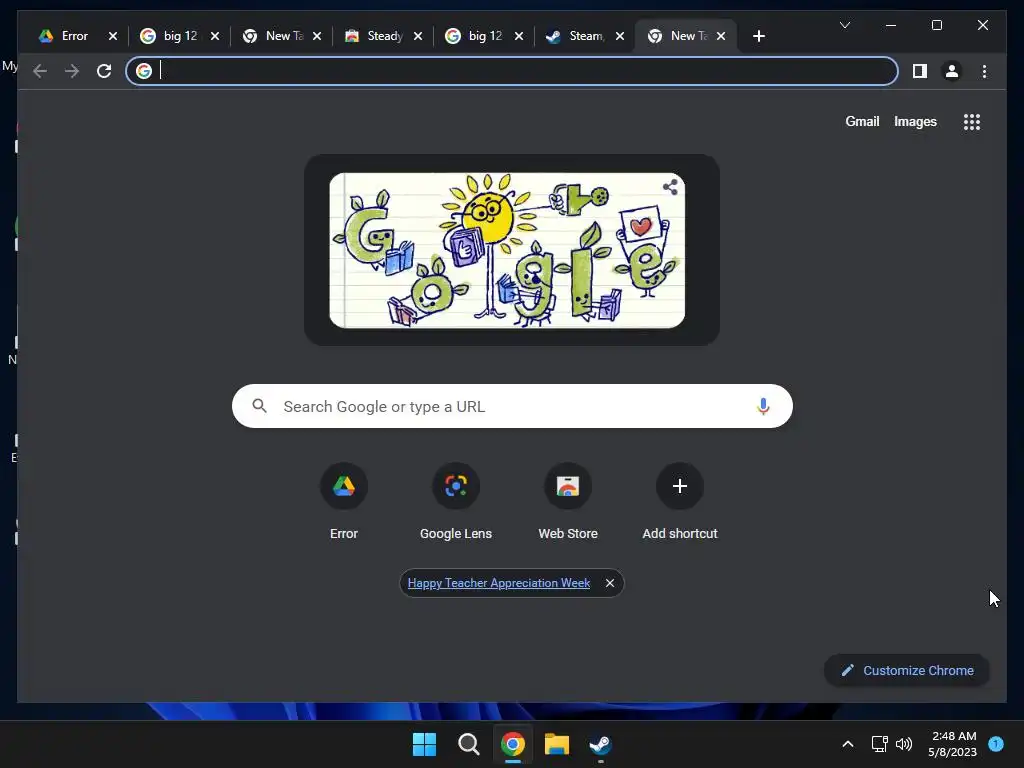Click the magnifier in the search box

tap(259, 406)
